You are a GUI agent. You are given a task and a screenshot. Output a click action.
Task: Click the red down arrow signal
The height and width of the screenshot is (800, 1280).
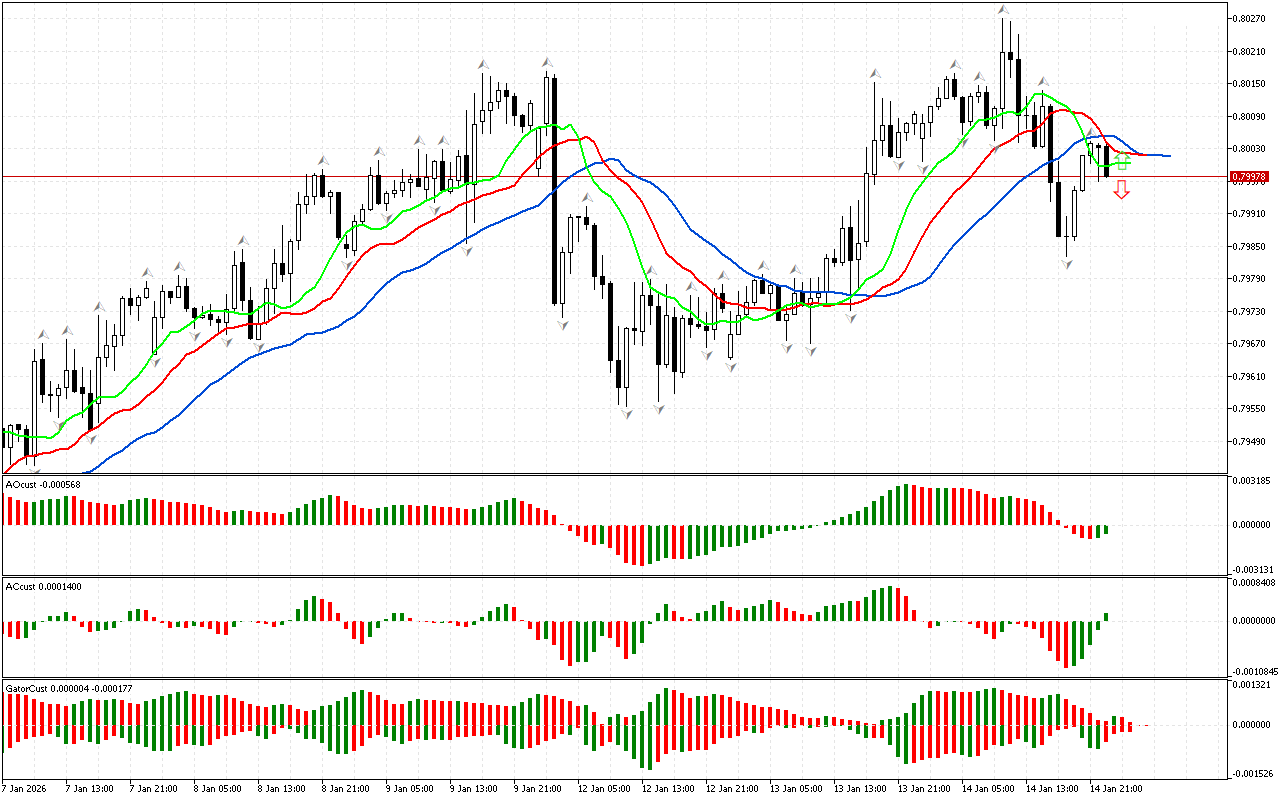[x=1122, y=190]
